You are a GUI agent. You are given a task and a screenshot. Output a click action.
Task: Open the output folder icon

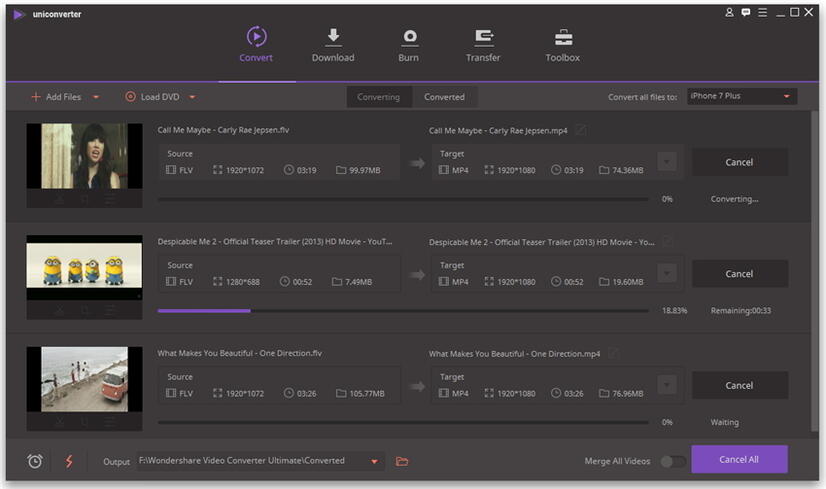coord(402,462)
